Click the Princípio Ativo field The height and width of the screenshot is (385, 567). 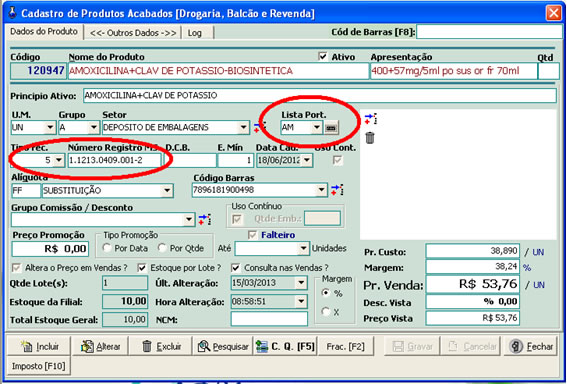pyautogui.click(x=320, y=95)
